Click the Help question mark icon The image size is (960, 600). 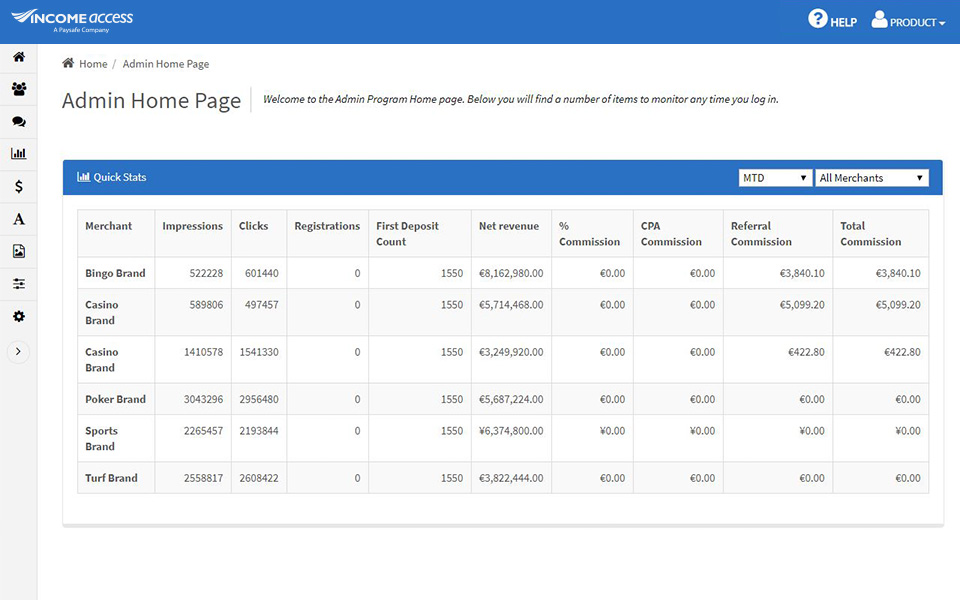[x=817, y=19]
